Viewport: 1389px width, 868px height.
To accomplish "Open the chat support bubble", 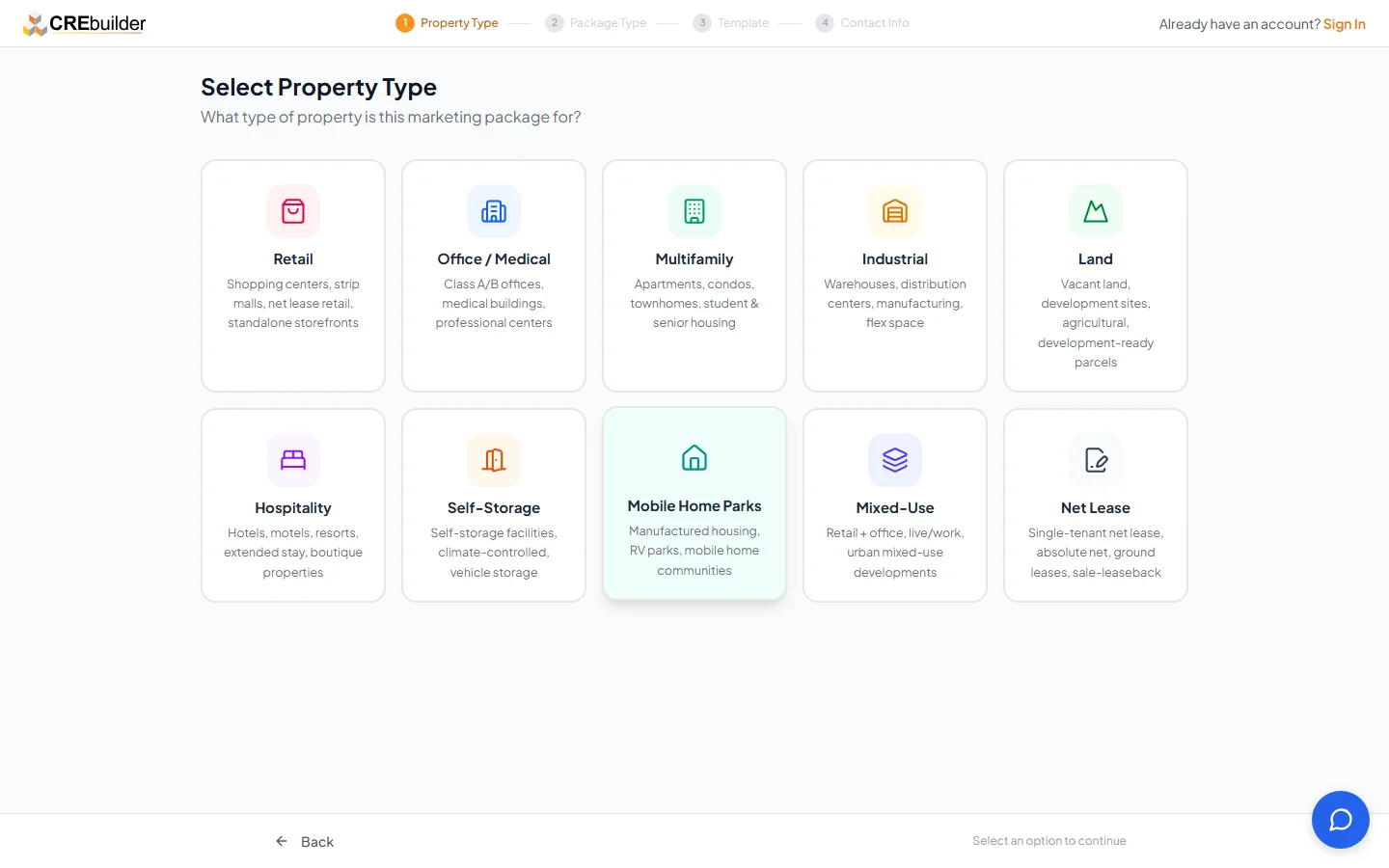I will (1341, 820).
